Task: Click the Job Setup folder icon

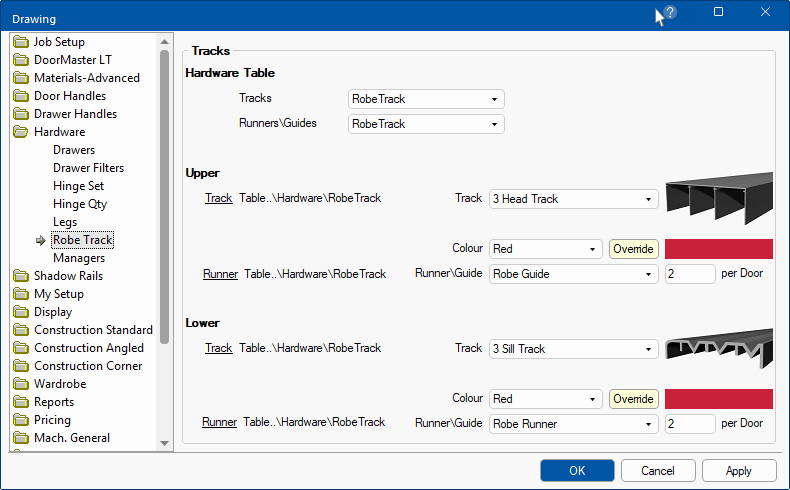Action: tap(21, 42)
